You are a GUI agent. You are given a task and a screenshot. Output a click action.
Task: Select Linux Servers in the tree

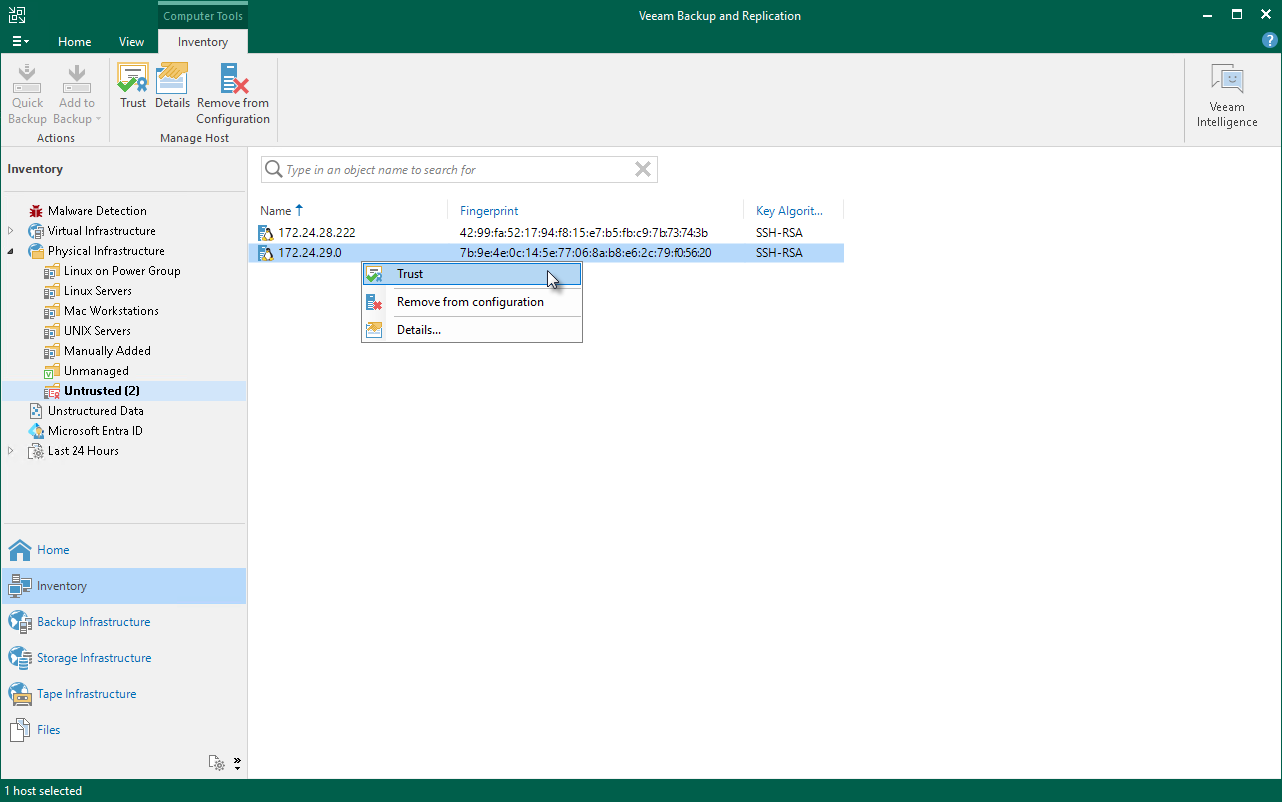coord(98,291)
